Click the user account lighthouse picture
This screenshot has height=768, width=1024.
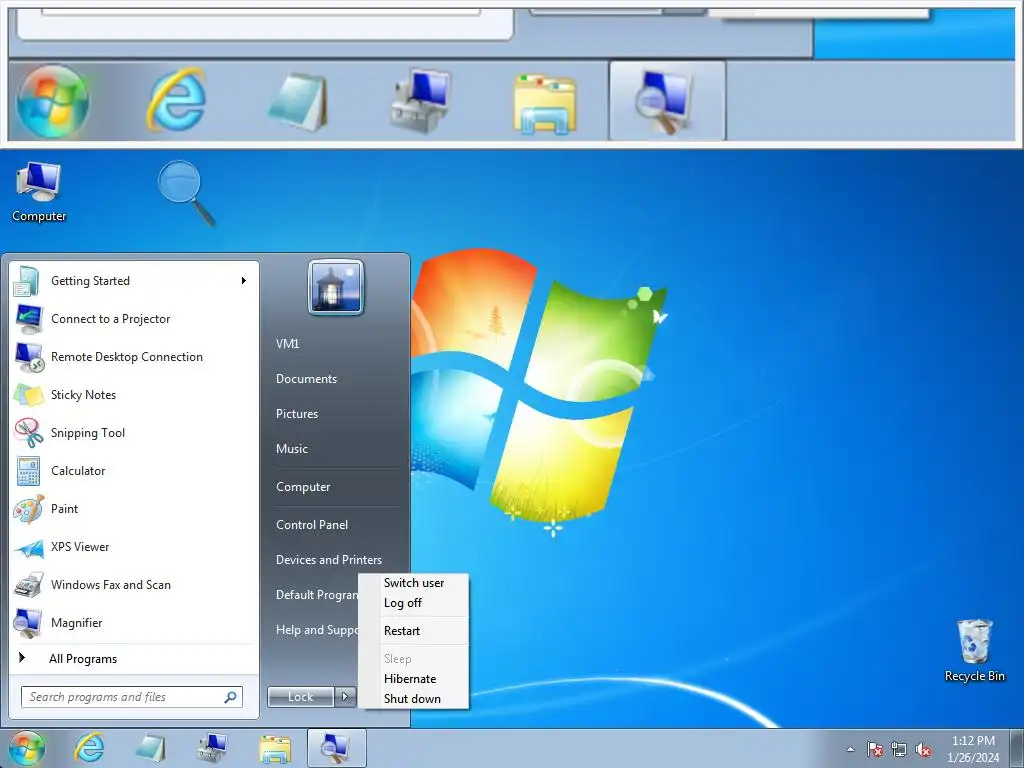tap(336, 287)
